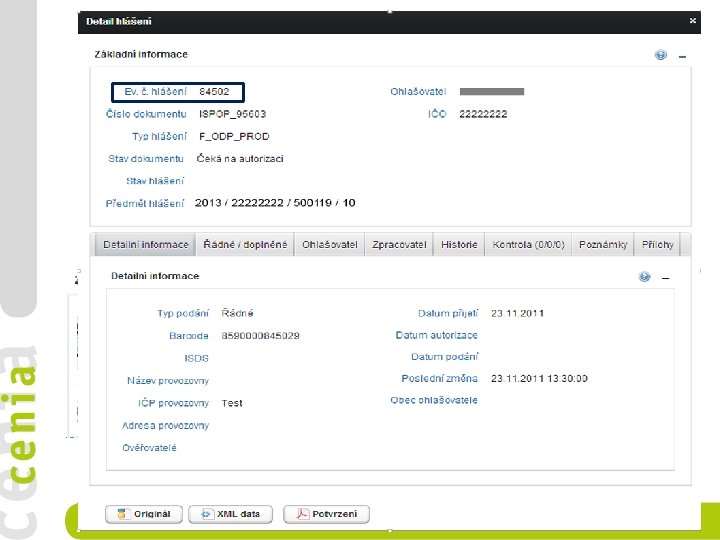The image size is (720, 540).
Task: Select Předmět hlášení value 2013 / 22222222
Action: [275, 203]
